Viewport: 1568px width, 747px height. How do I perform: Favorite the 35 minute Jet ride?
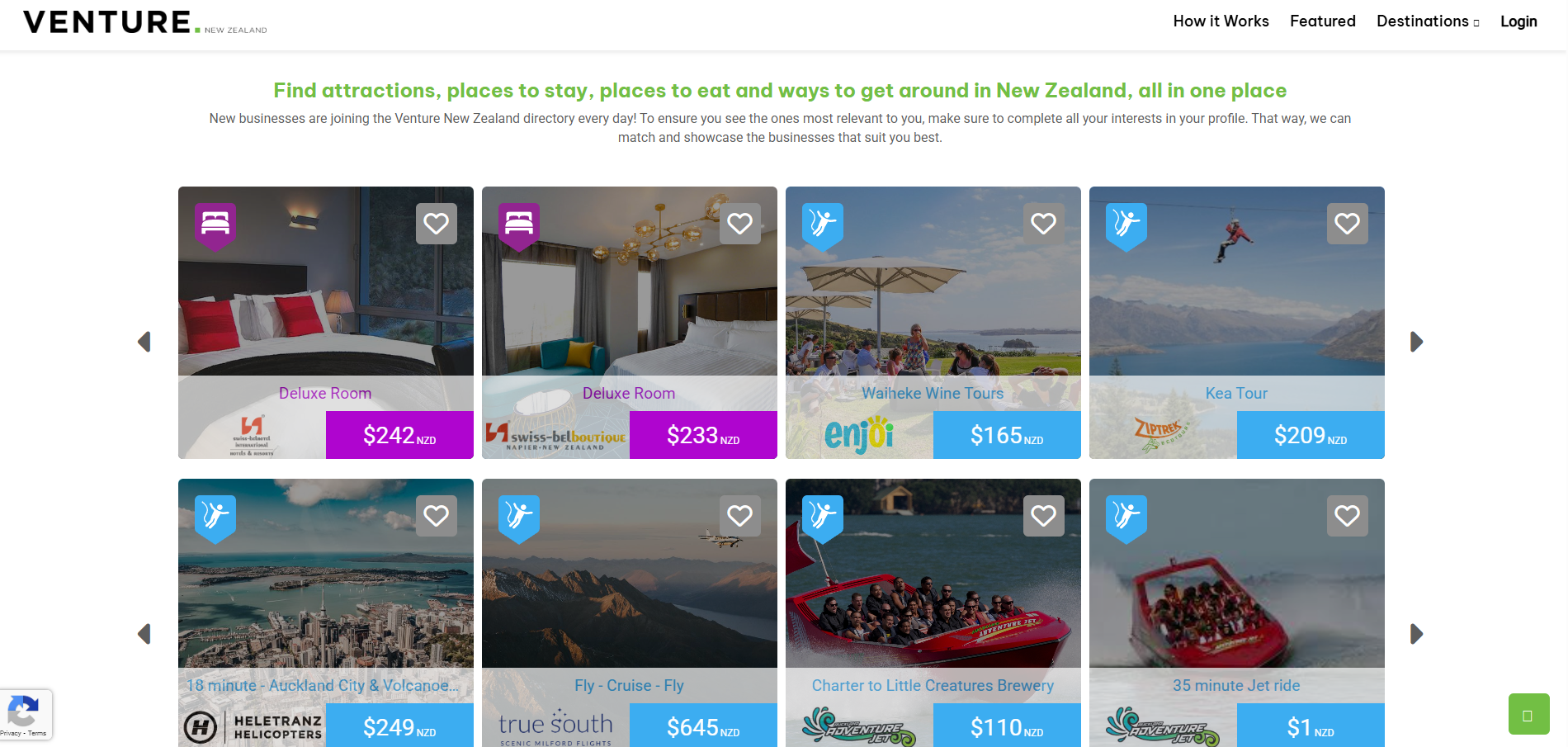(x=1347, y=516)
